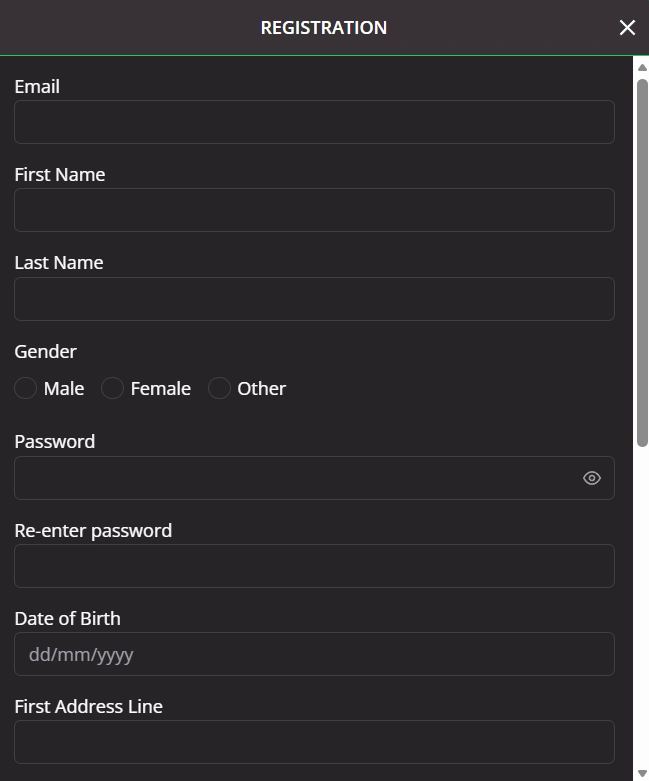This screenshot has height=781, width=649.
Task: Click the scrollbar down arrow
Action: point(642,773)
